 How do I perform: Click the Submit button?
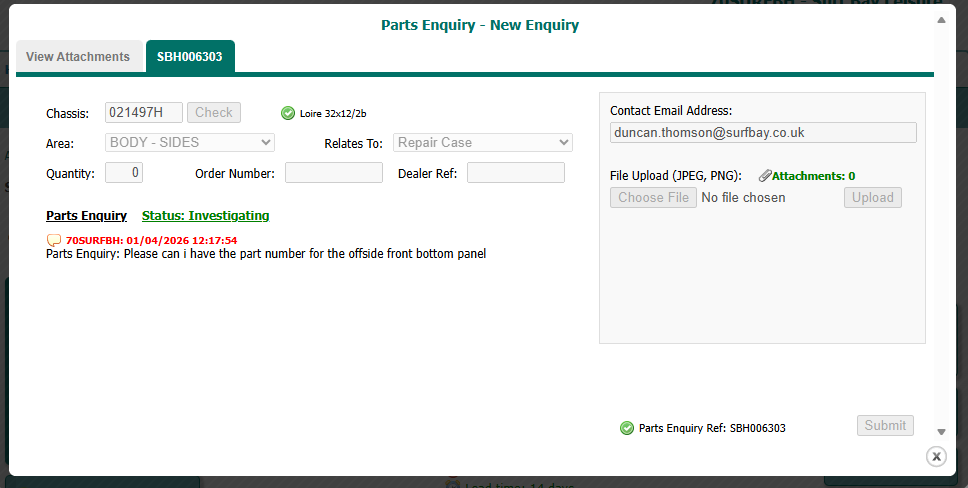pyautogui.click(x=885, y=426)
